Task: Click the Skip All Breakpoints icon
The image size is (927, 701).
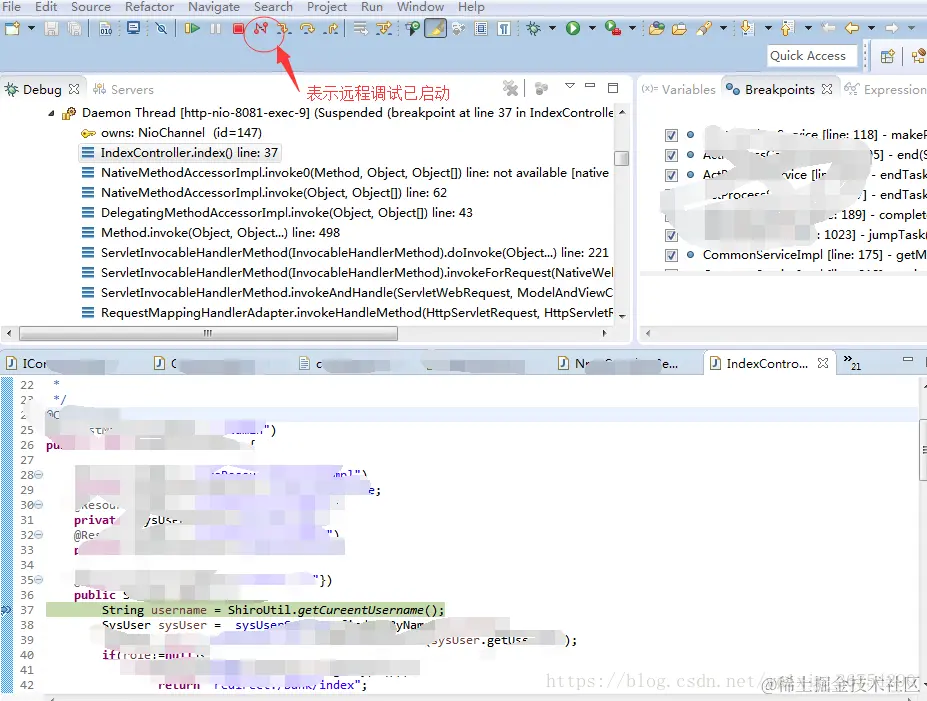Action: click(x=161, y=28)
